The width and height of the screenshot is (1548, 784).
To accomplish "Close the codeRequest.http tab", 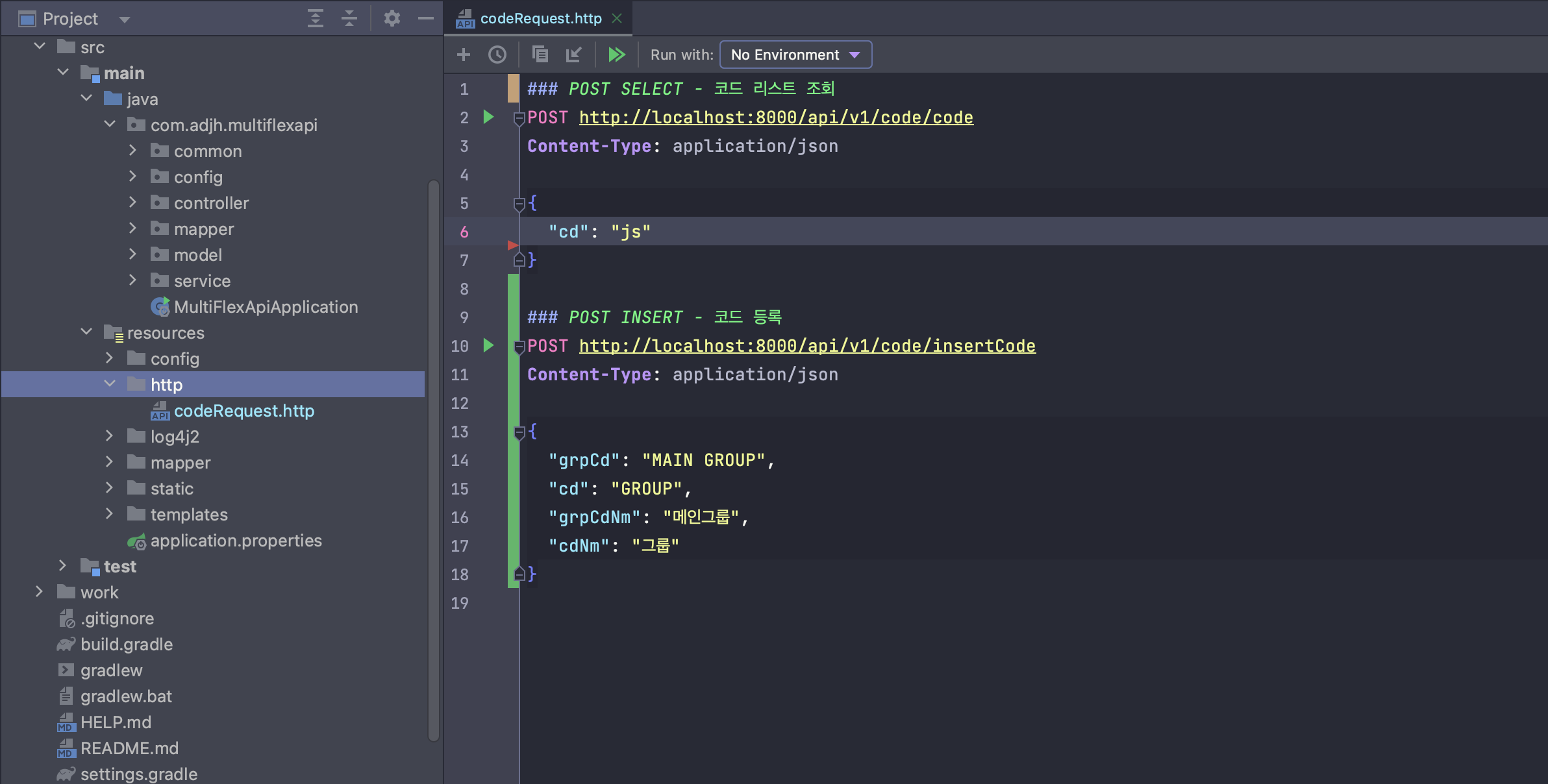I will point(617,18).
